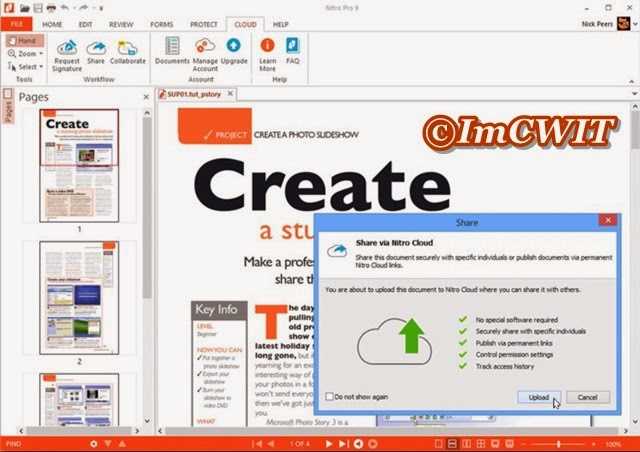The height and width of the screenshot is (452, 640).
Task: Open the Select tool dropdown arrow
Action: point(41,67)
